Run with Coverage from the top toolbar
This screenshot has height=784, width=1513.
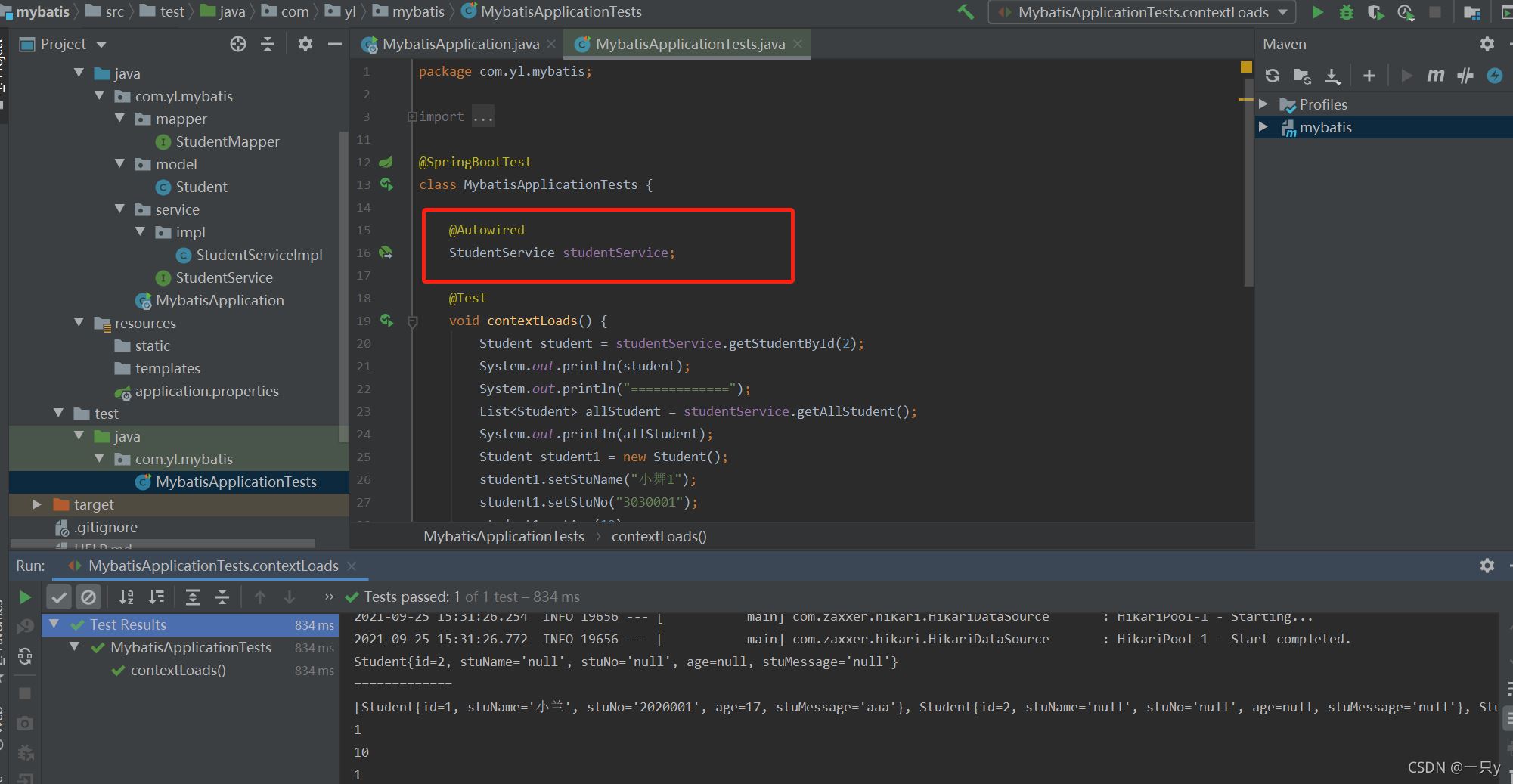click(1375, 12)
